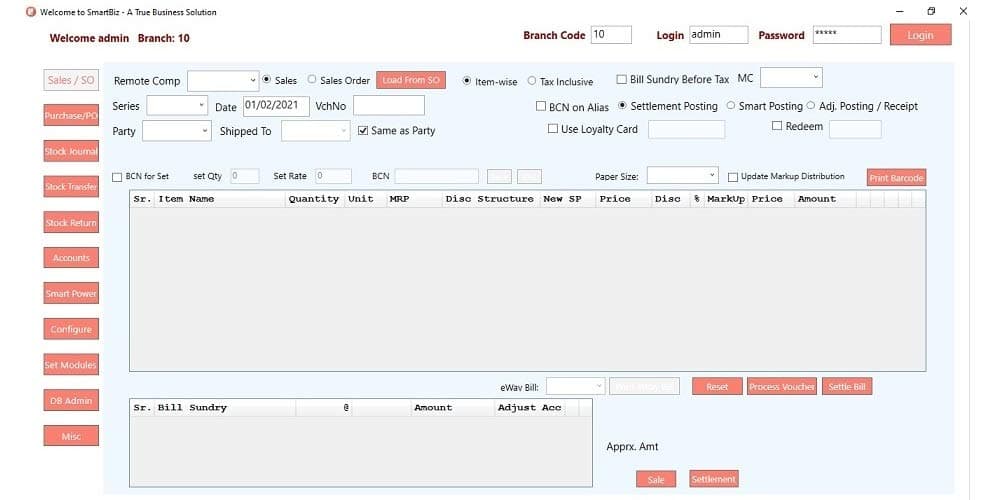Open the DB Admin section

click(x=71, y=401)
